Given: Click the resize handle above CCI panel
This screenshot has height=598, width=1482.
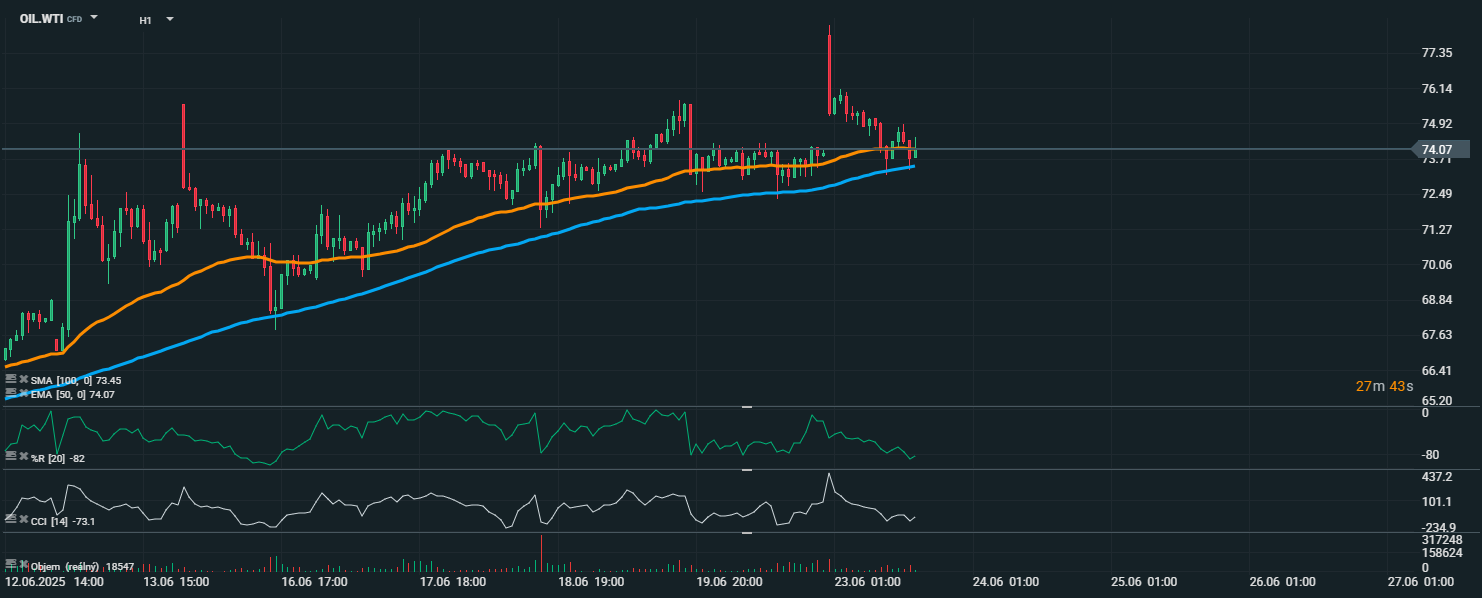Looking at the screenshot, I should [x=746, y=470].
